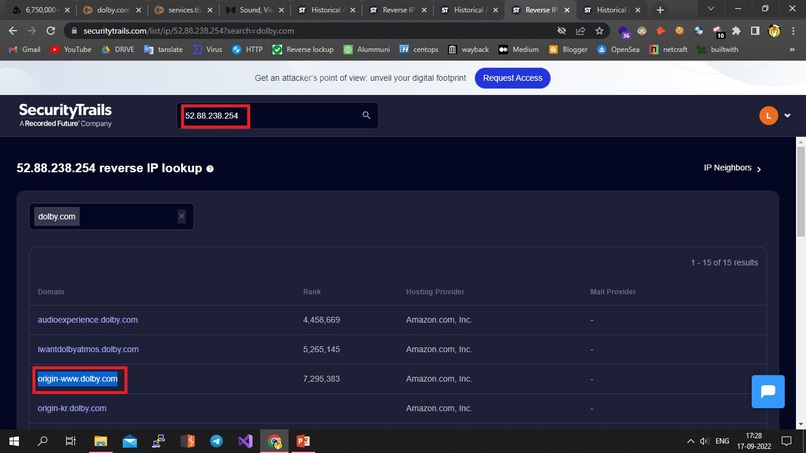Image resolution: width=806 pixels, height=453 pixels.
Task: Open Reverse lockup bookmark
Action: click(303, 49)
